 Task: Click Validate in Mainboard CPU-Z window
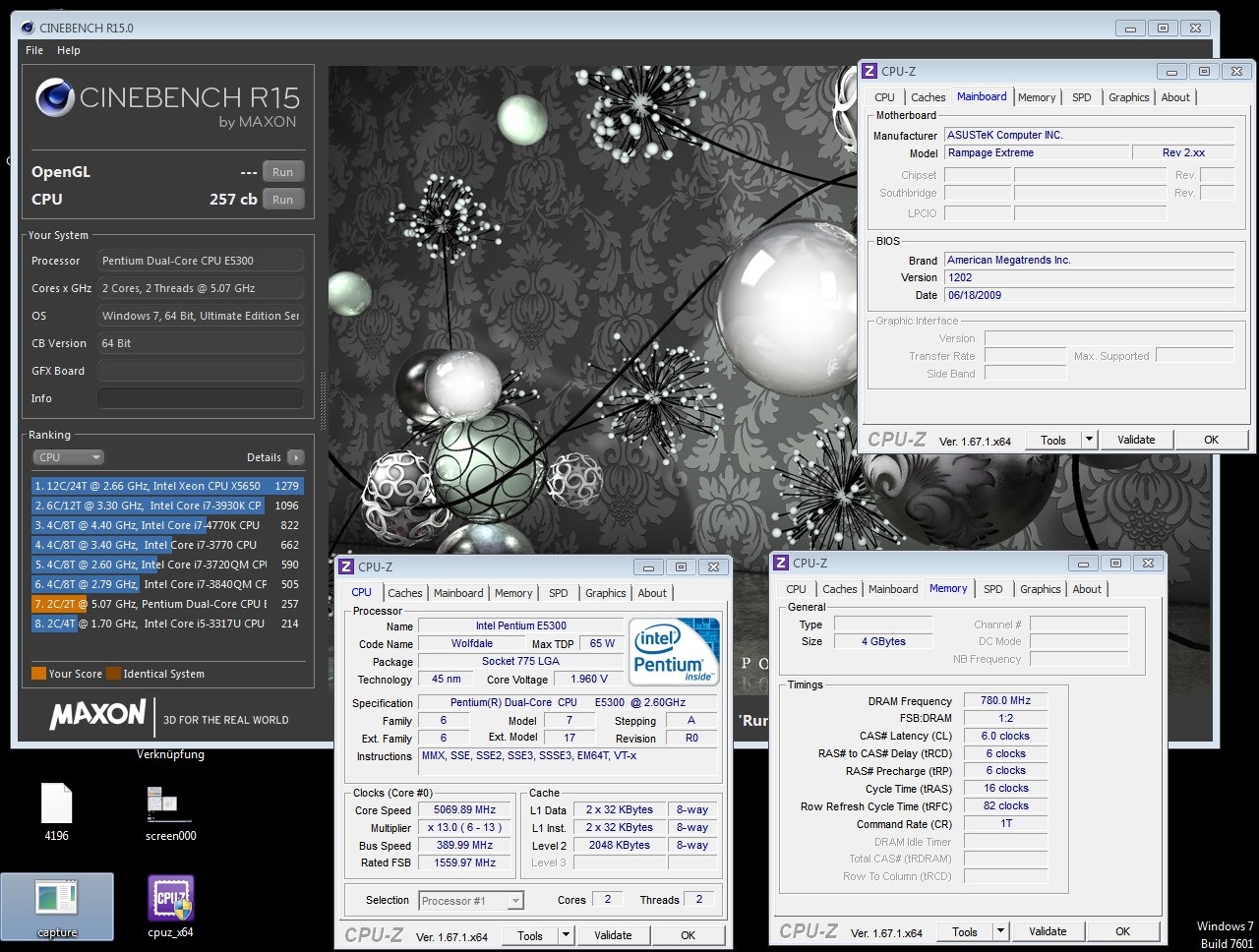click(1136, 440)
